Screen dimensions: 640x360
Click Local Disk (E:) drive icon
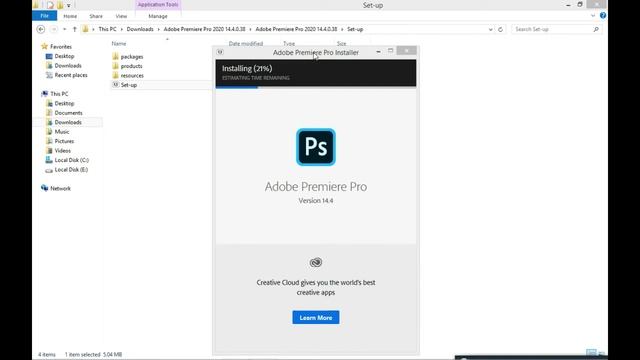49,170
